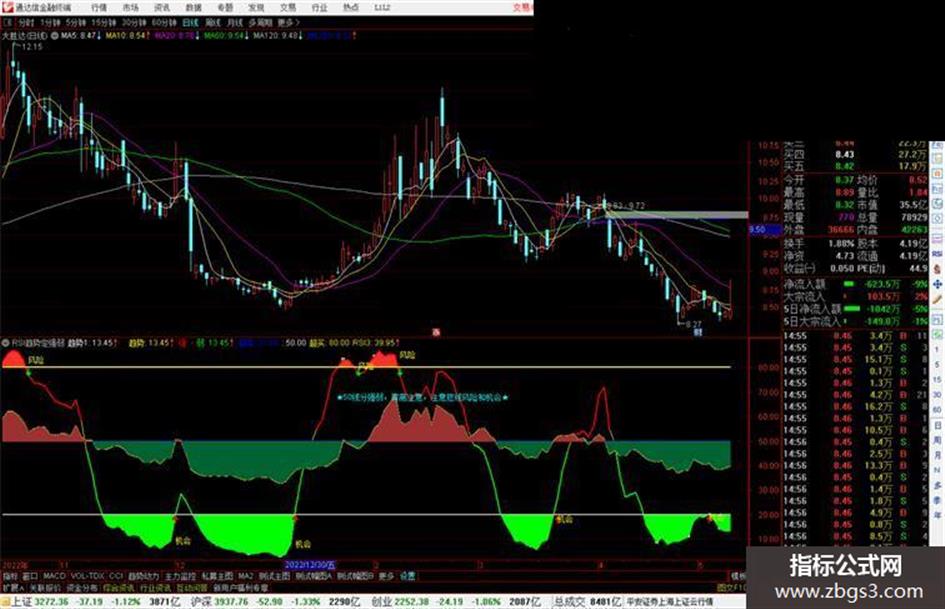Viewport: 945px width, 609px height.
Task: Select the 周线 weekly chart tab
Action: (213, 22)
